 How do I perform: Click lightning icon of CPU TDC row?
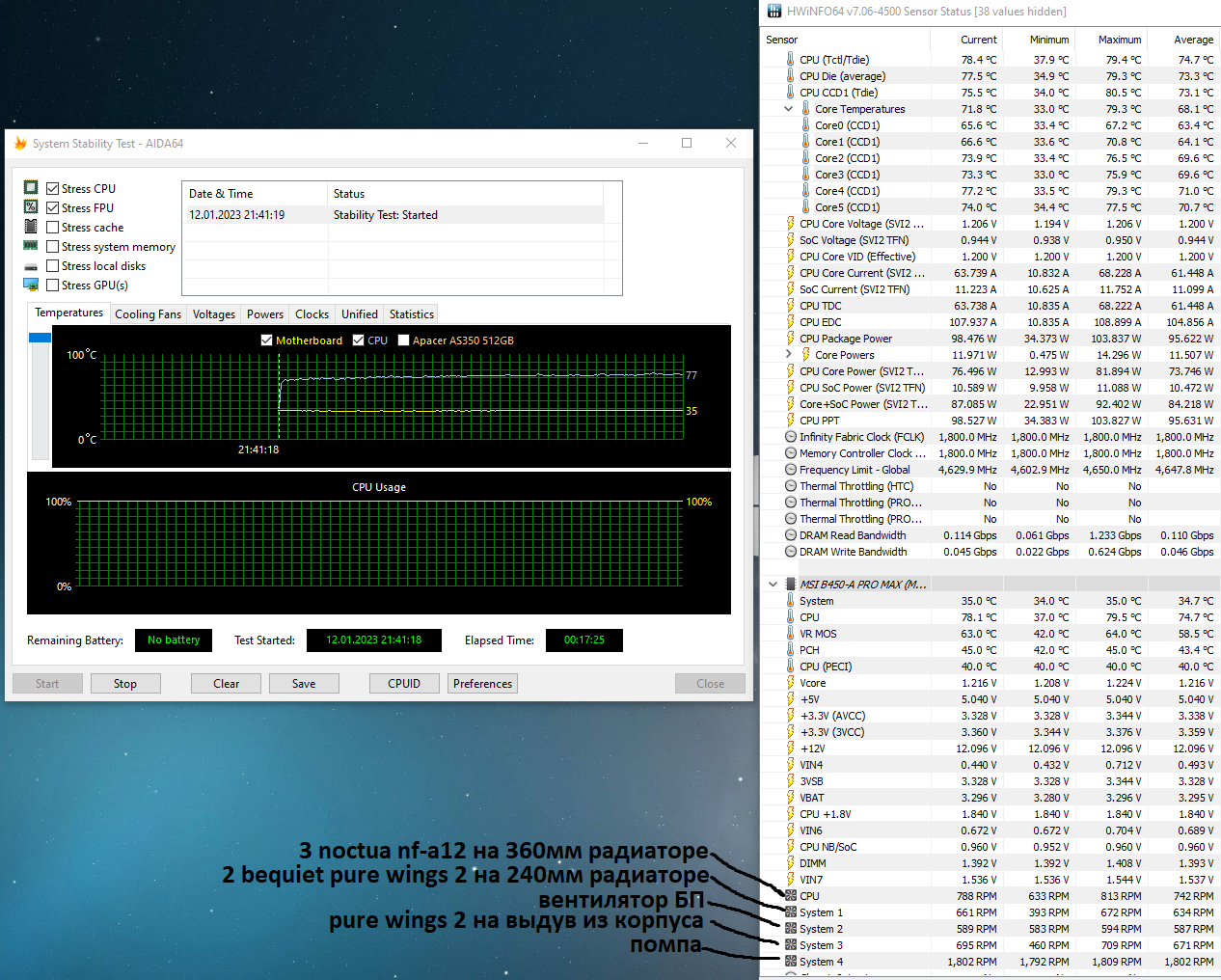point(791,306)
